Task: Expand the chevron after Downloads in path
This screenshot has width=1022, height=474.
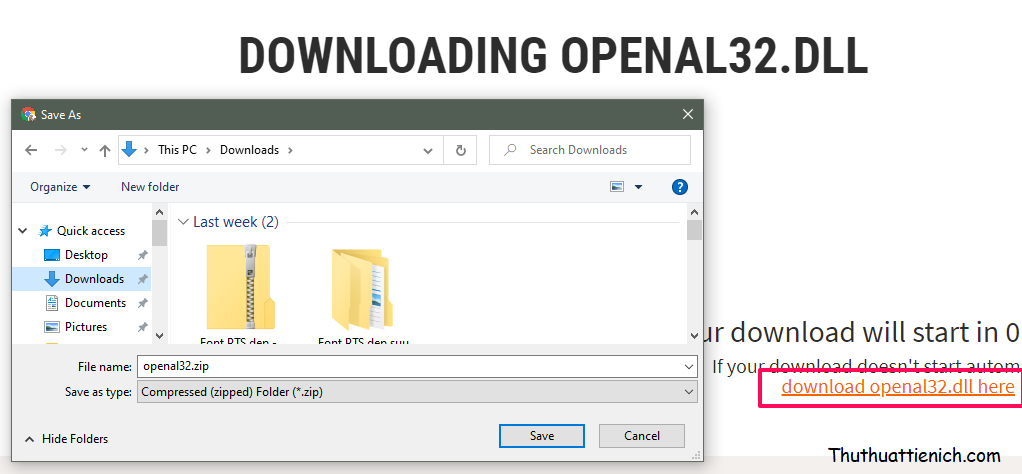Action: (x=290, y=150)
